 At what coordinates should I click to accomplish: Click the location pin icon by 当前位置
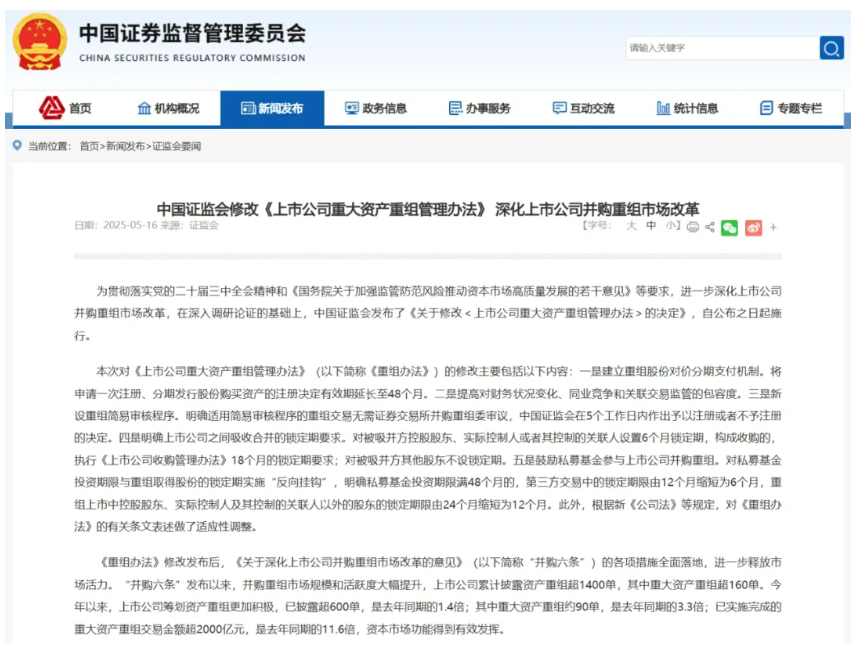[x=18, y=145]
